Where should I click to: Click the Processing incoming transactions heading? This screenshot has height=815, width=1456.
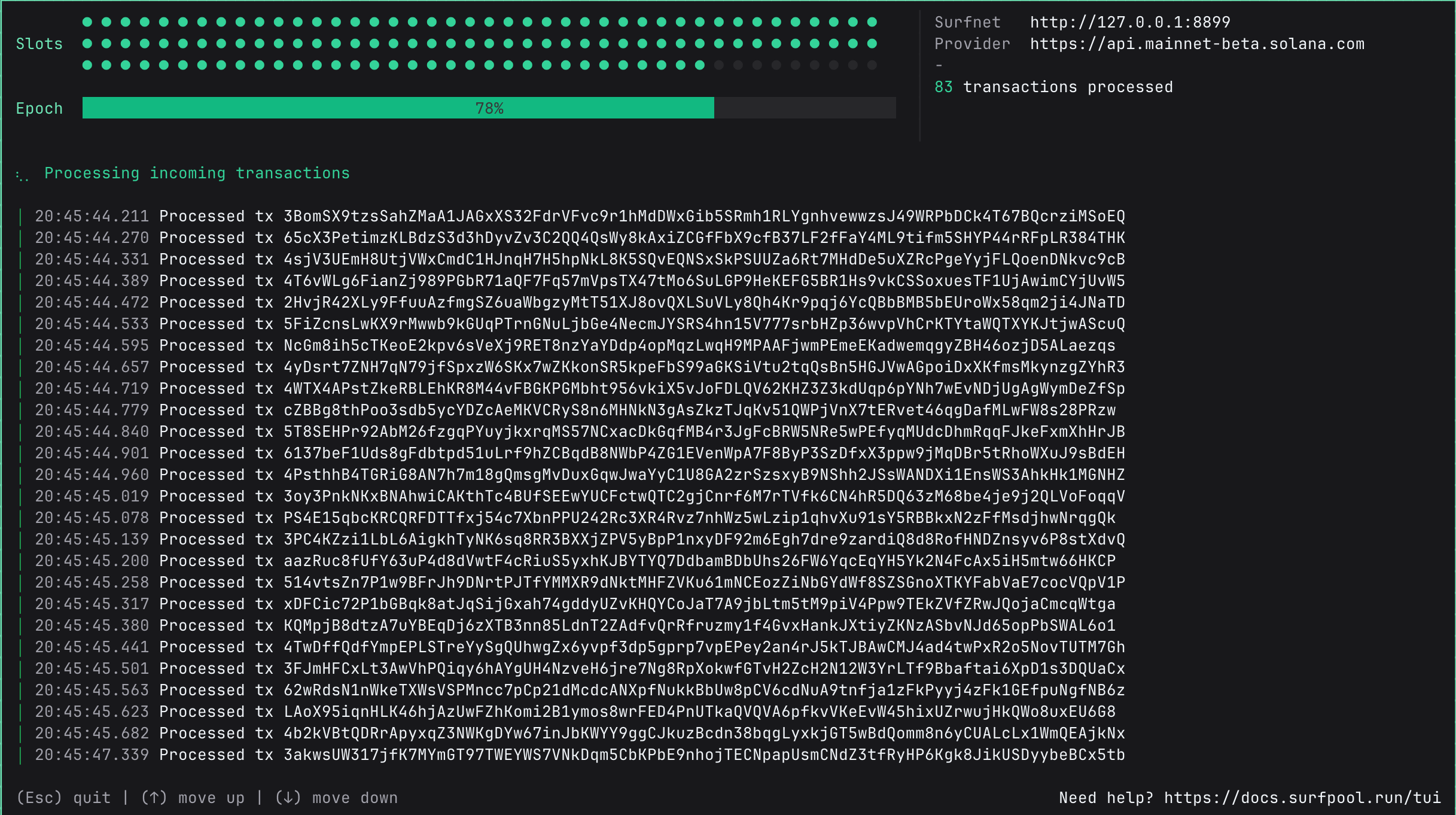coord(197,173)
